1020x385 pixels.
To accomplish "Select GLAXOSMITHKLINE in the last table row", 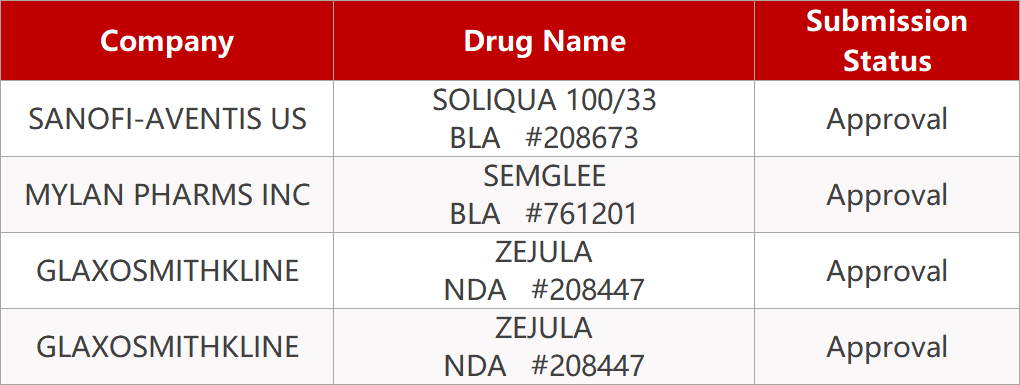I will click(x=167, y=347).
